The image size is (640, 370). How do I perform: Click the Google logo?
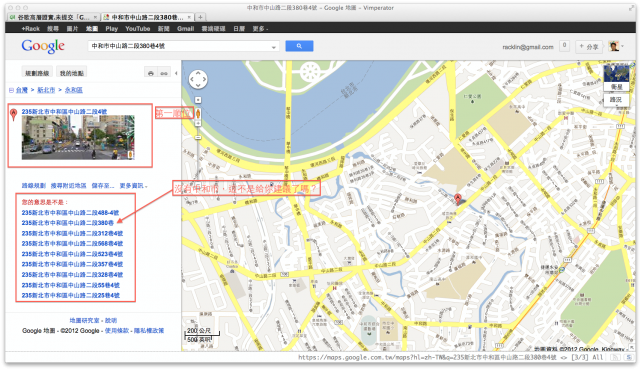click(x=43, y=46)
